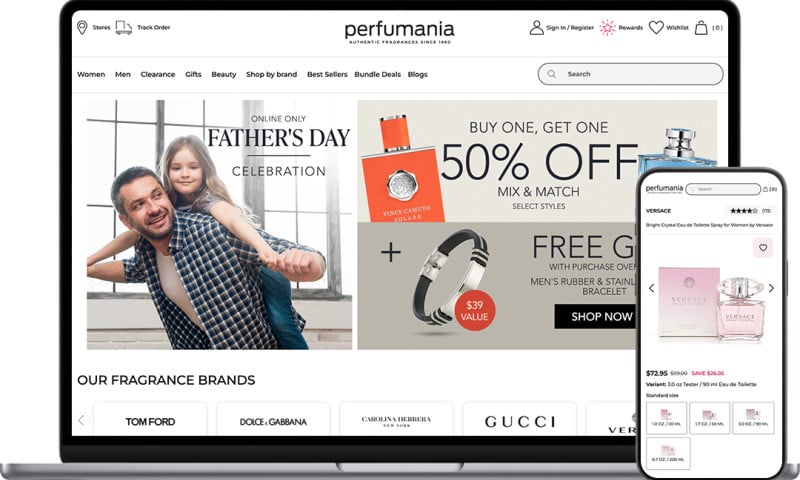Open the Wishlist heart icon in header

(x=656, y=28)
